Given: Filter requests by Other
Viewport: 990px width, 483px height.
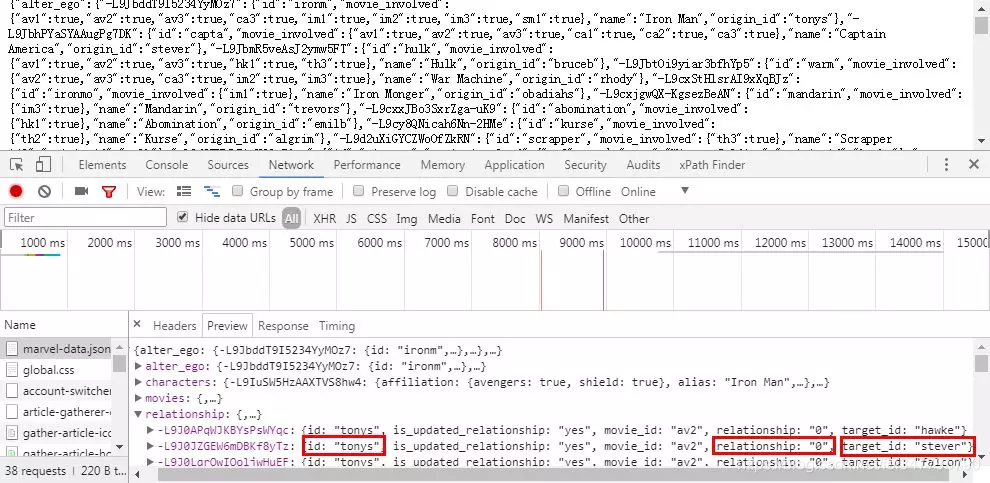Looking at the screenshot, I should point(634,218).
